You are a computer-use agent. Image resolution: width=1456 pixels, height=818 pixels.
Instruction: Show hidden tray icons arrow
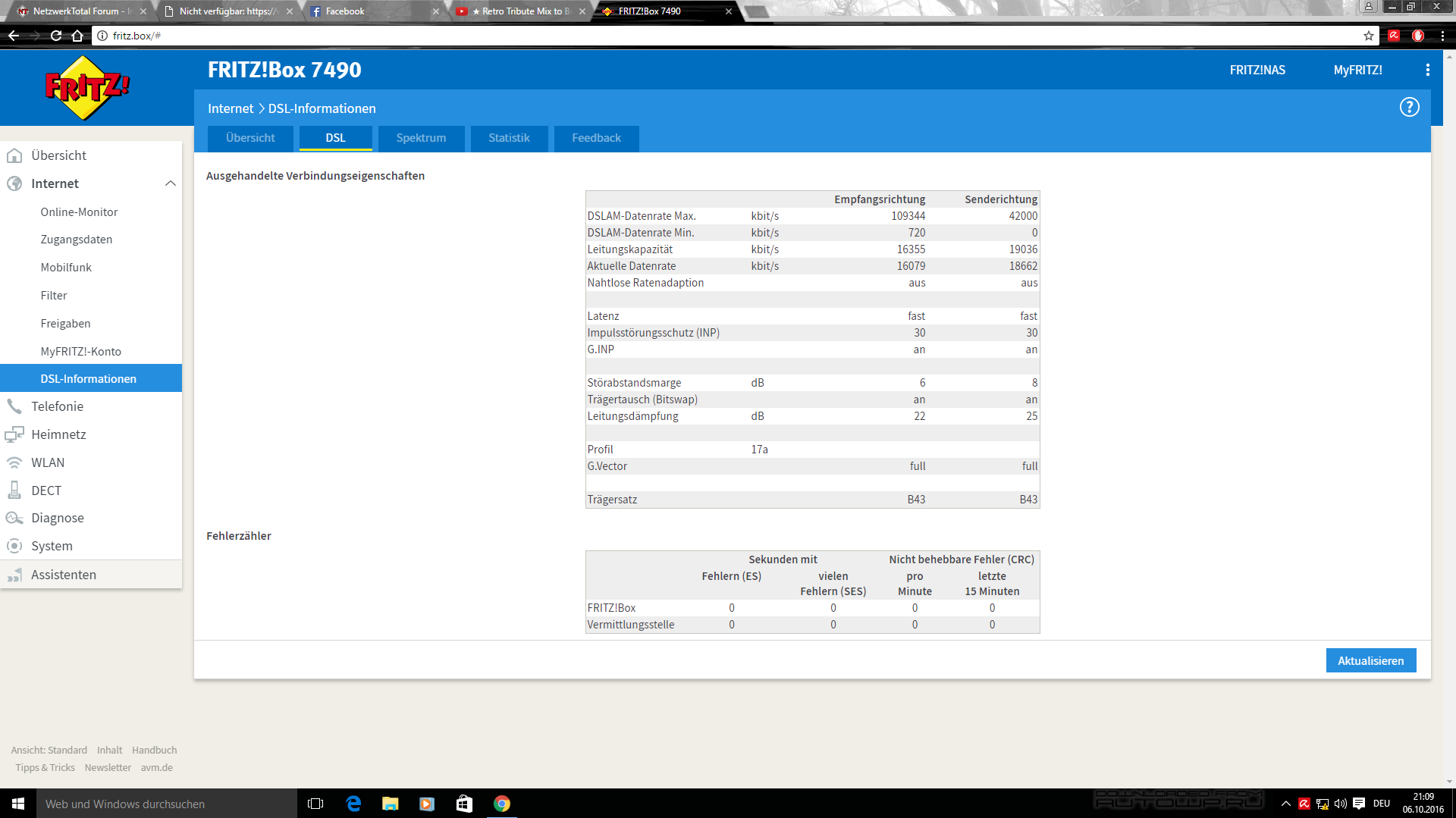1286,804
